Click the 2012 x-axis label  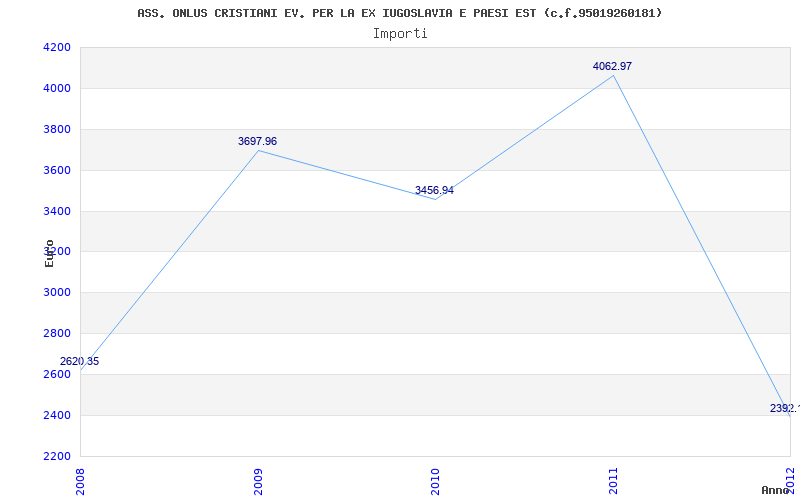[790, 481]
